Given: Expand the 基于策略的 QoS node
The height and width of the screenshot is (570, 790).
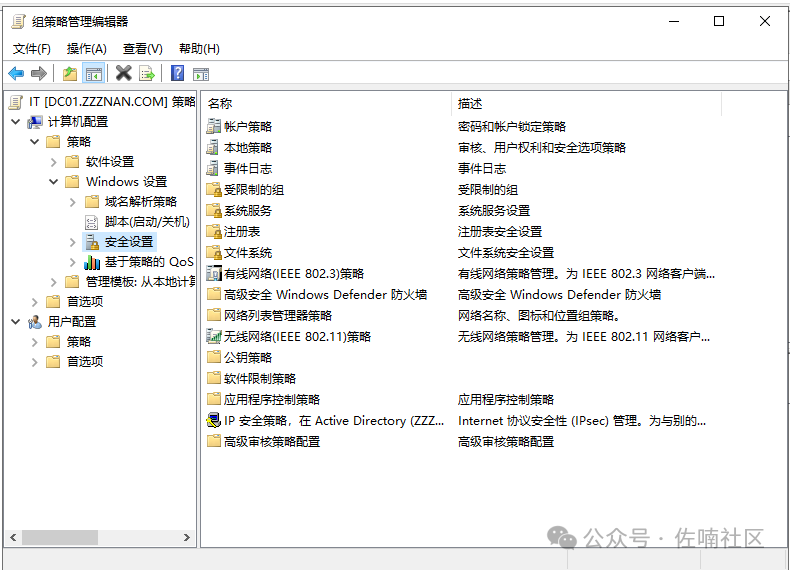Looking at the screenshot, I should click(73, 262).
